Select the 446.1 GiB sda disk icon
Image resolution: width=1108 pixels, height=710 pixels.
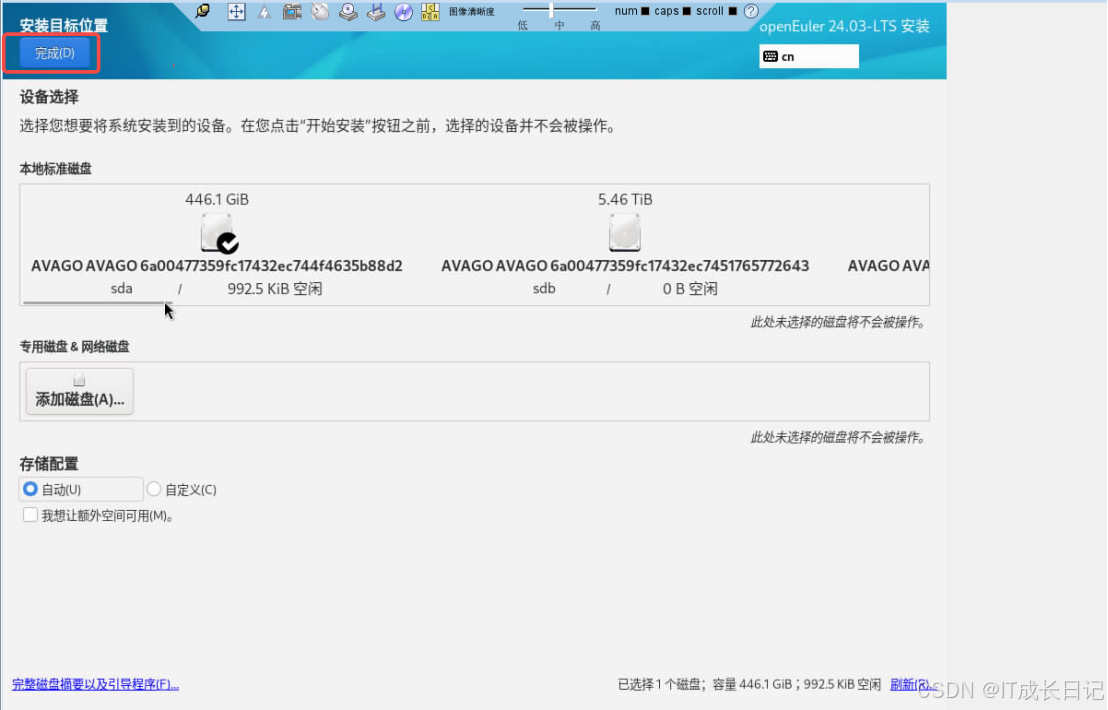coord(218,233)
